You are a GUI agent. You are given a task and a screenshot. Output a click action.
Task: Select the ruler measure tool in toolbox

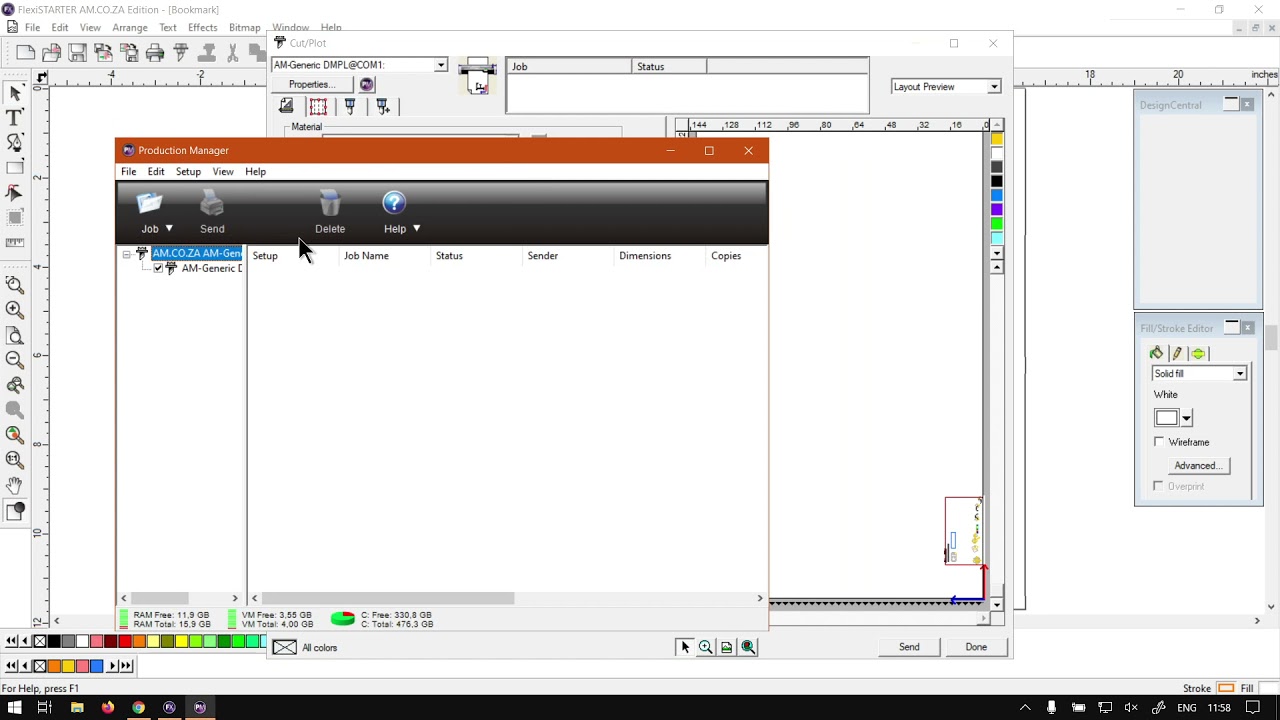click(x=15, y=242)
